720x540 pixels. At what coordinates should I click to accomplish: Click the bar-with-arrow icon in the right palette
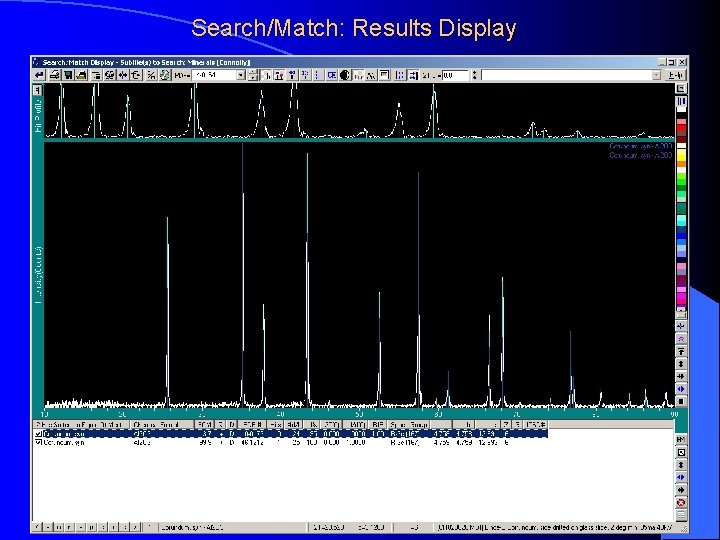click(x=681, y=351)
